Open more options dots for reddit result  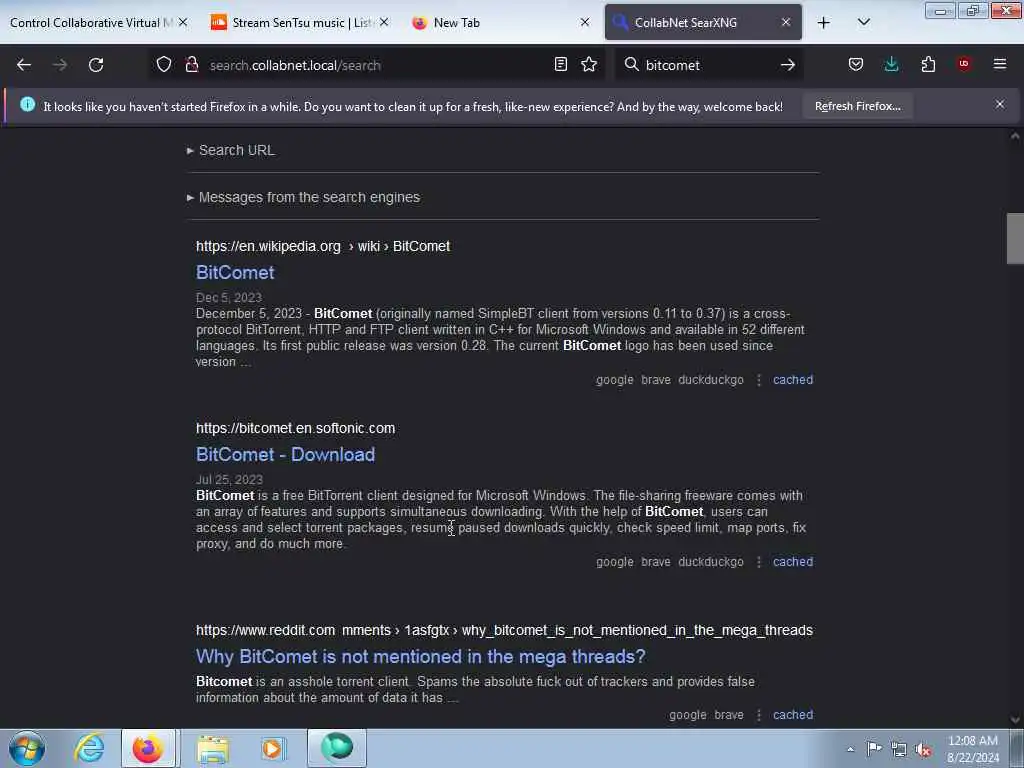(x=759, y=715)
